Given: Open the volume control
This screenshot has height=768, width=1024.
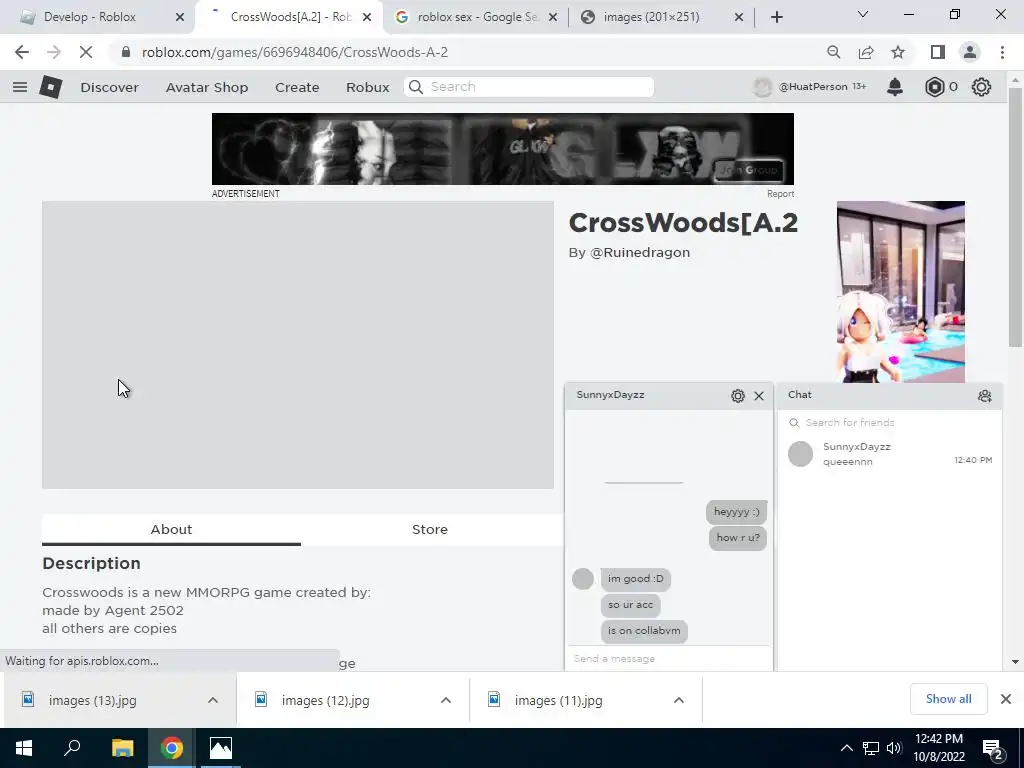Looking at the screenshot, I should coord(894,748).
